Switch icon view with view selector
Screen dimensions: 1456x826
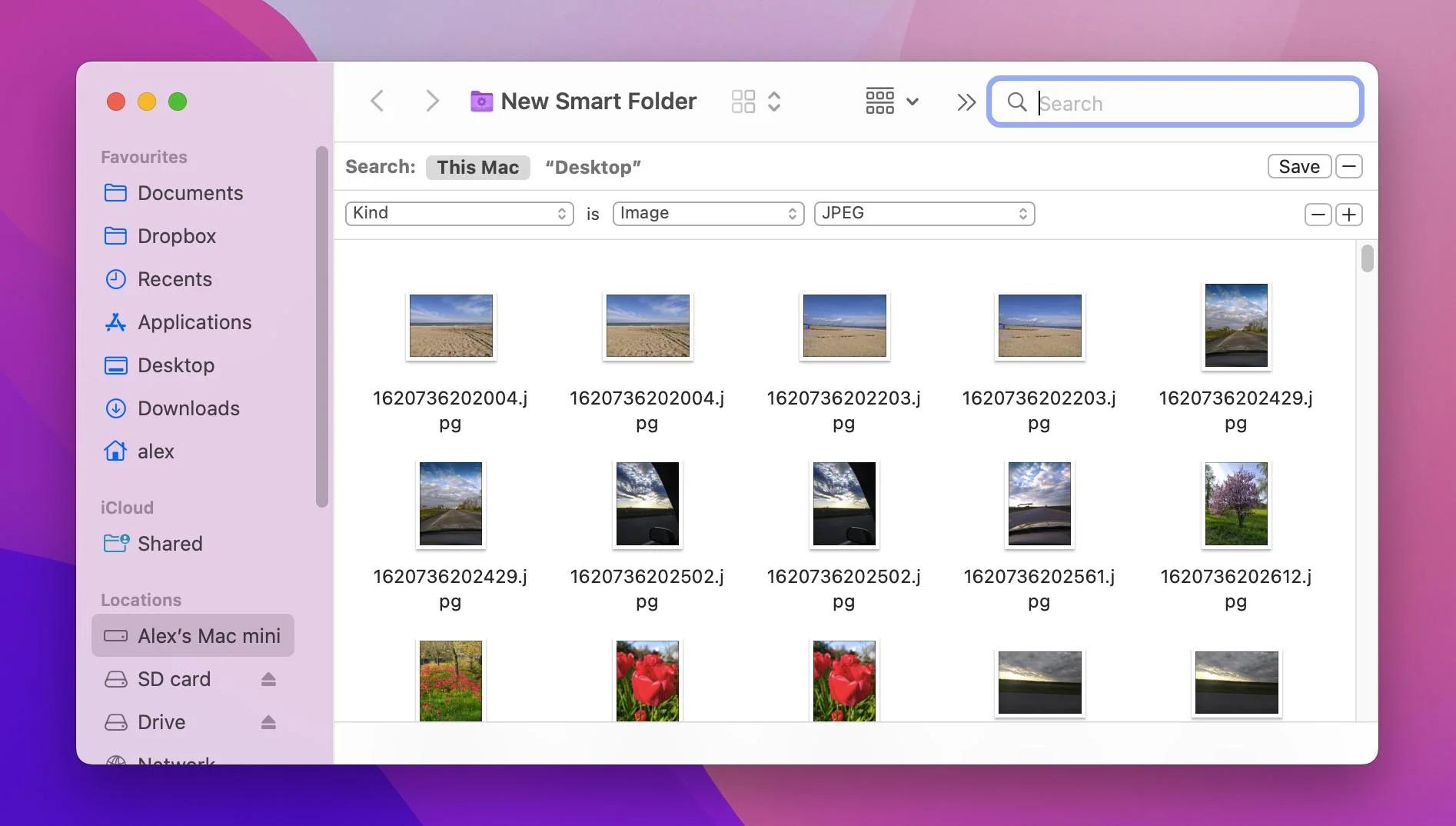point(755,102)
